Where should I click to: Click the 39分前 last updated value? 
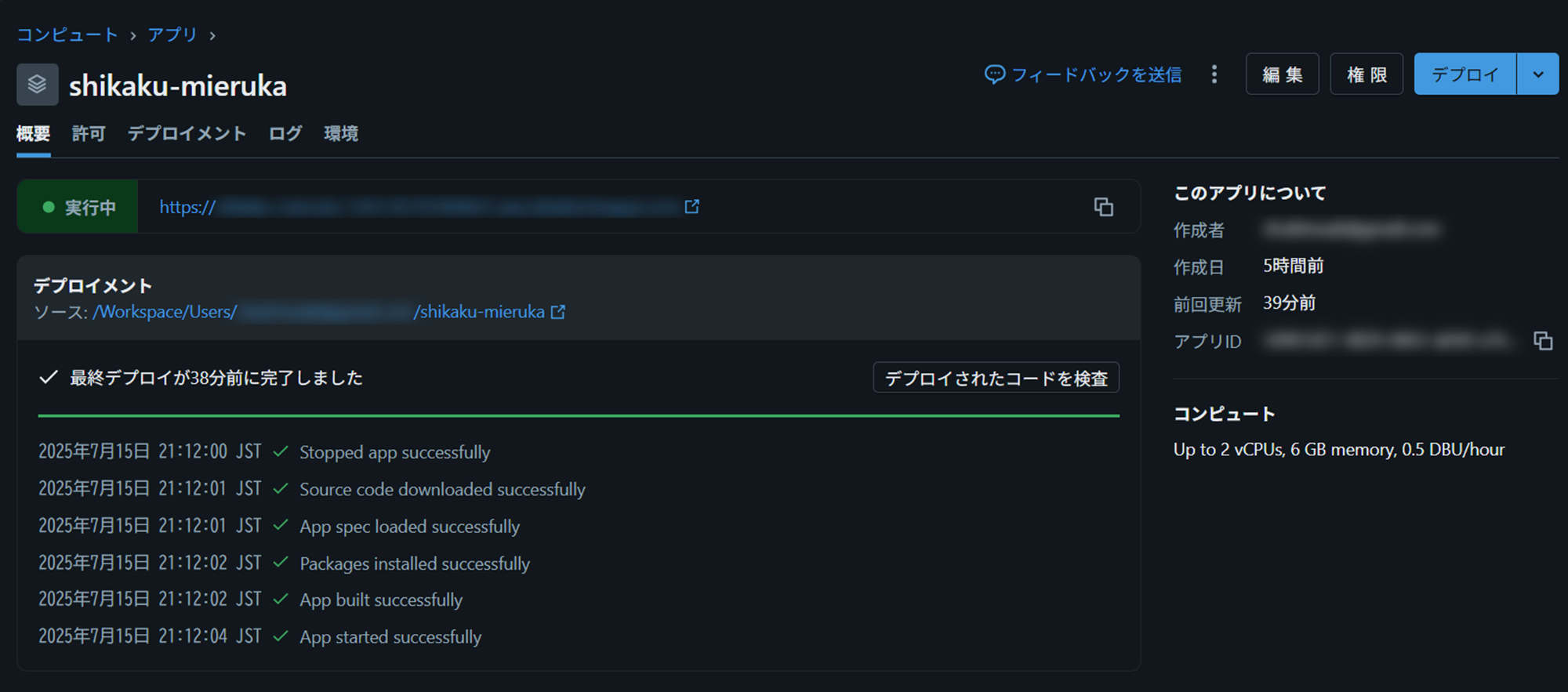(x=1289, y=303)
